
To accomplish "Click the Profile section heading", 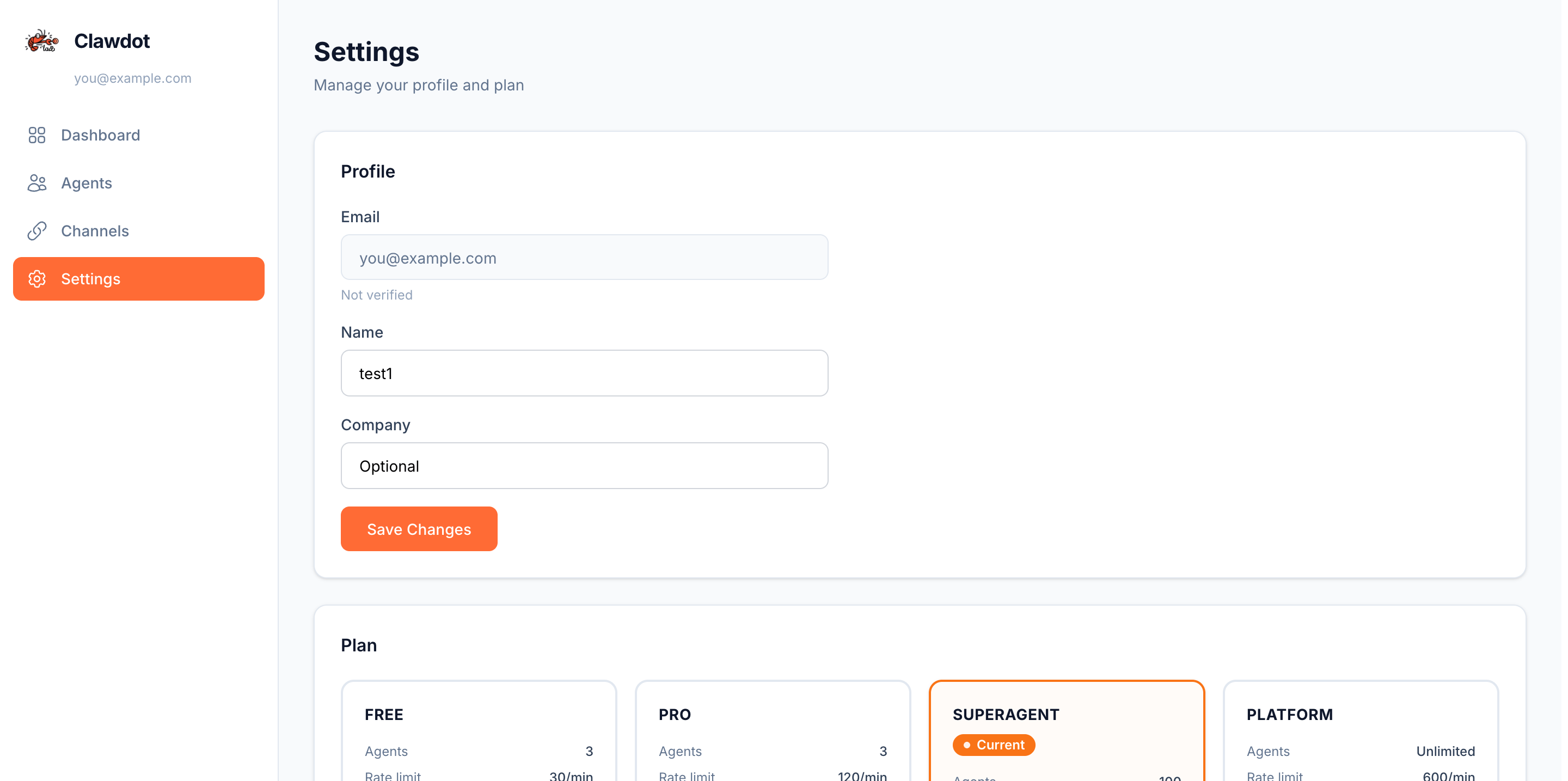I will coord(367,172).
